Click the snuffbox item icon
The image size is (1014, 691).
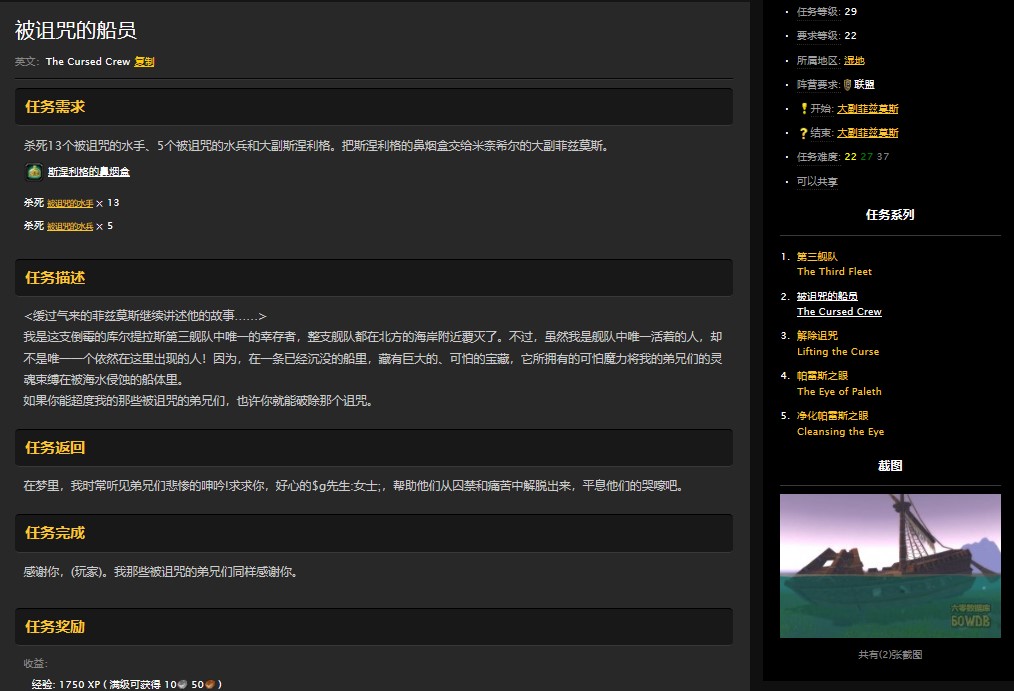coord(32,171)
